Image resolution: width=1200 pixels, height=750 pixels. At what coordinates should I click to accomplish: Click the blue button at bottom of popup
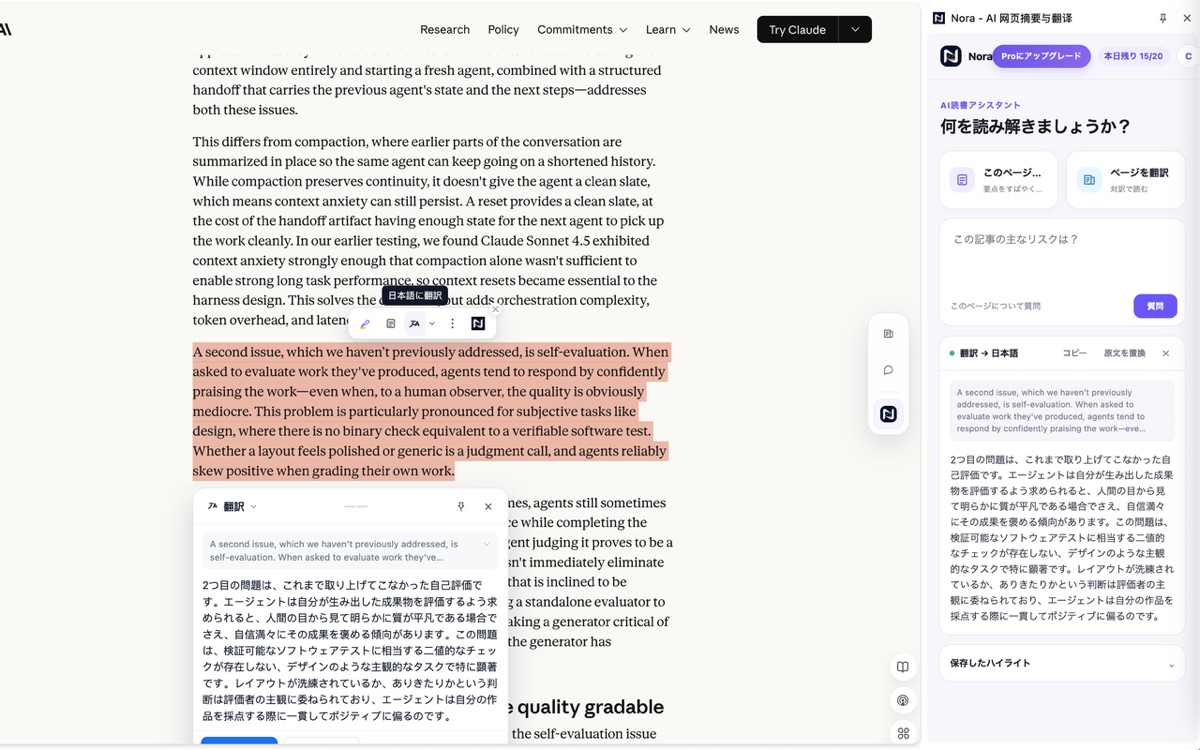coord(239,742)
